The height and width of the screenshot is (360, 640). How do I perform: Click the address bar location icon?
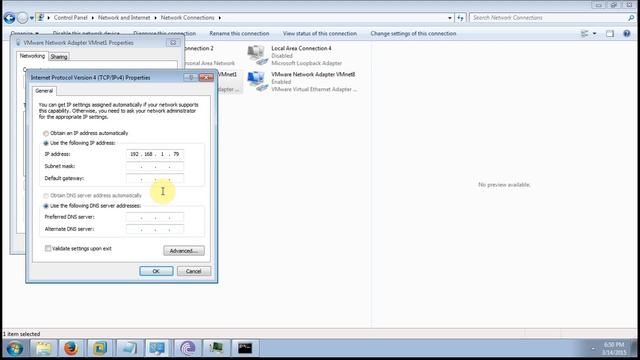point(40,18)
